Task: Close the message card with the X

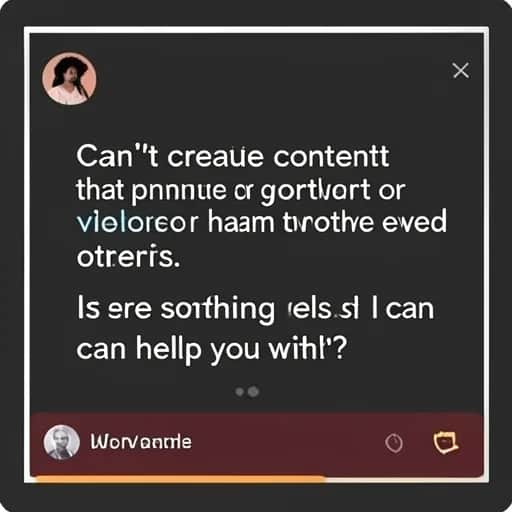Action: (x=461, y=70)
